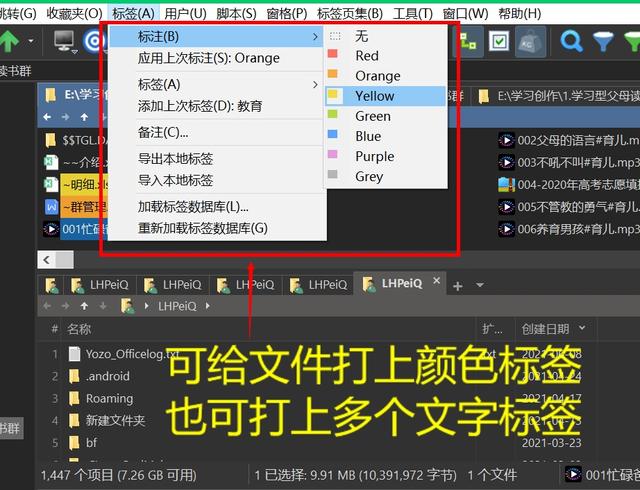Click 导出本地标签 menu entry
The width and height of the screenshot is (640, 490).
coord(175,158)
